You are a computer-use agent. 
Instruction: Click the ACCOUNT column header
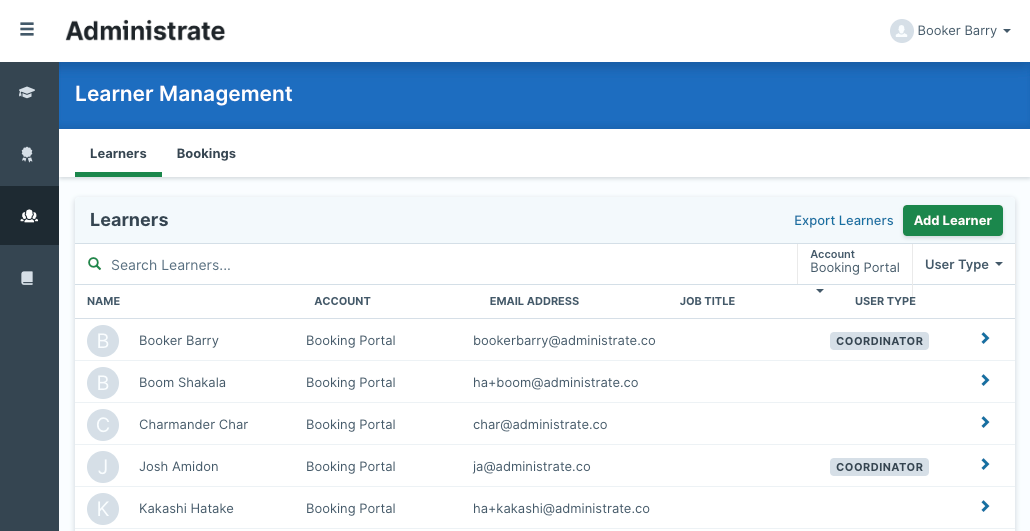342,301
